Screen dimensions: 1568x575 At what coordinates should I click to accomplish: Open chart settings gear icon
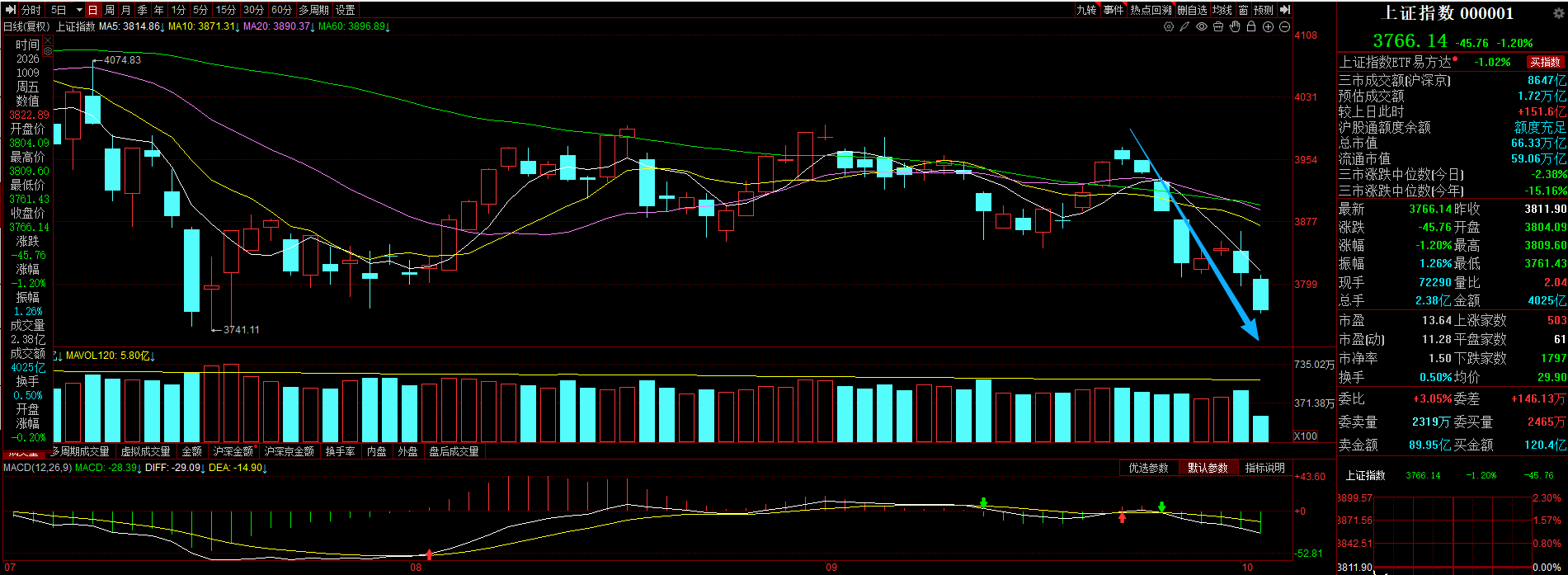tap(1169, 26)
